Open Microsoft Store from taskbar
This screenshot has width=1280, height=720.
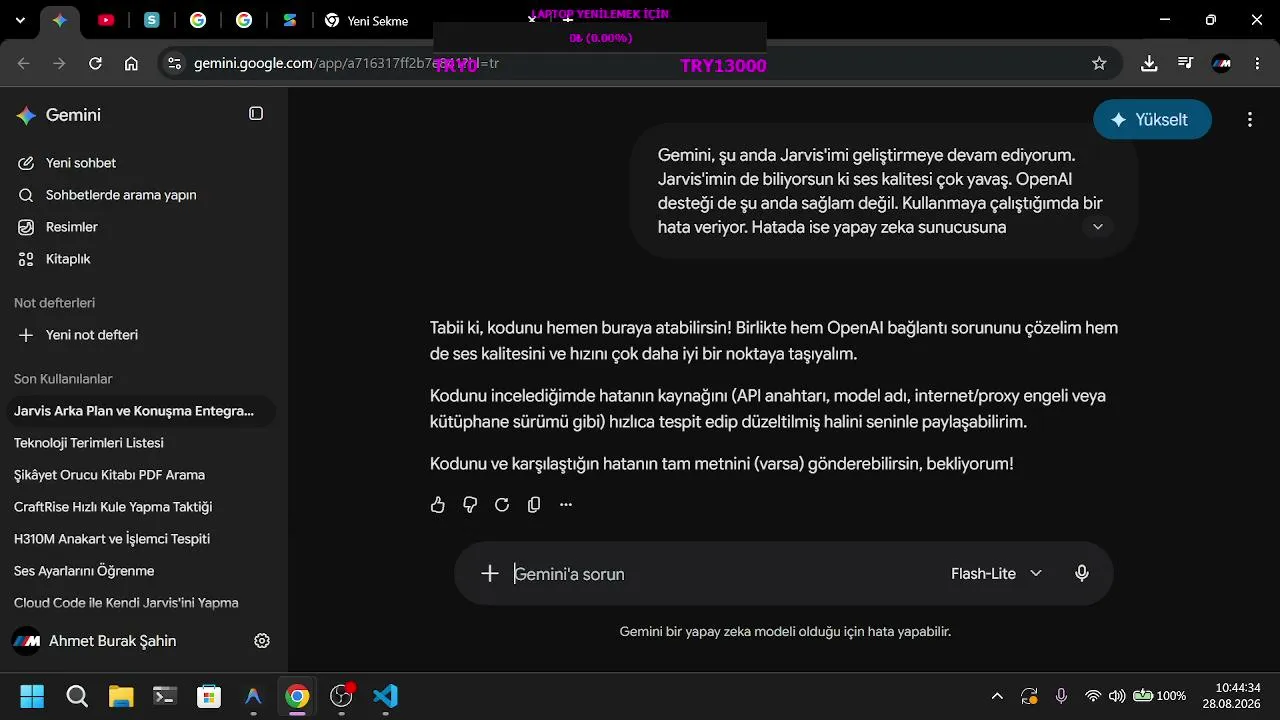pos(209,696)
